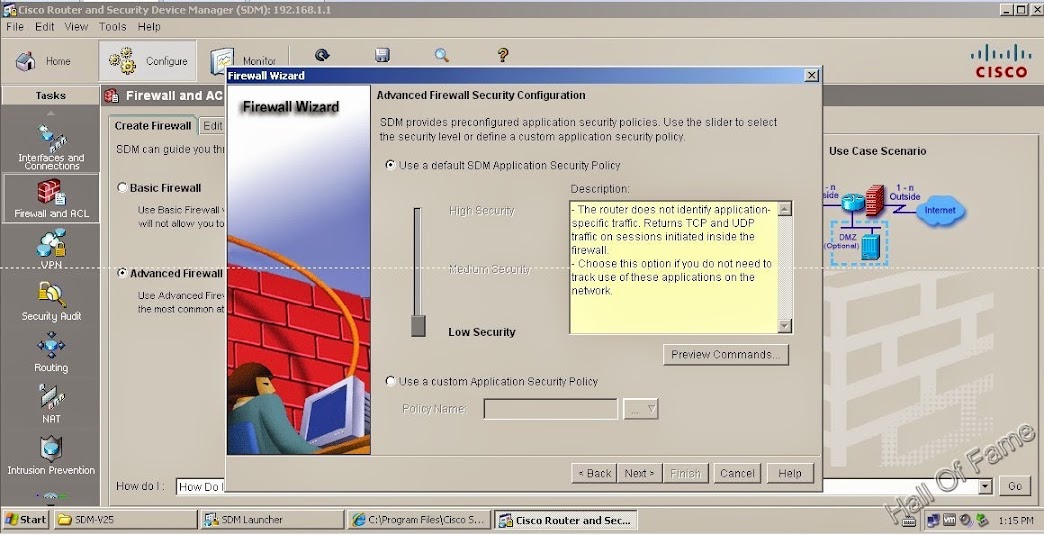Open Interfaces and Connections task
The width and height of the screenshot is (1044, 535).
click(51, 146)
